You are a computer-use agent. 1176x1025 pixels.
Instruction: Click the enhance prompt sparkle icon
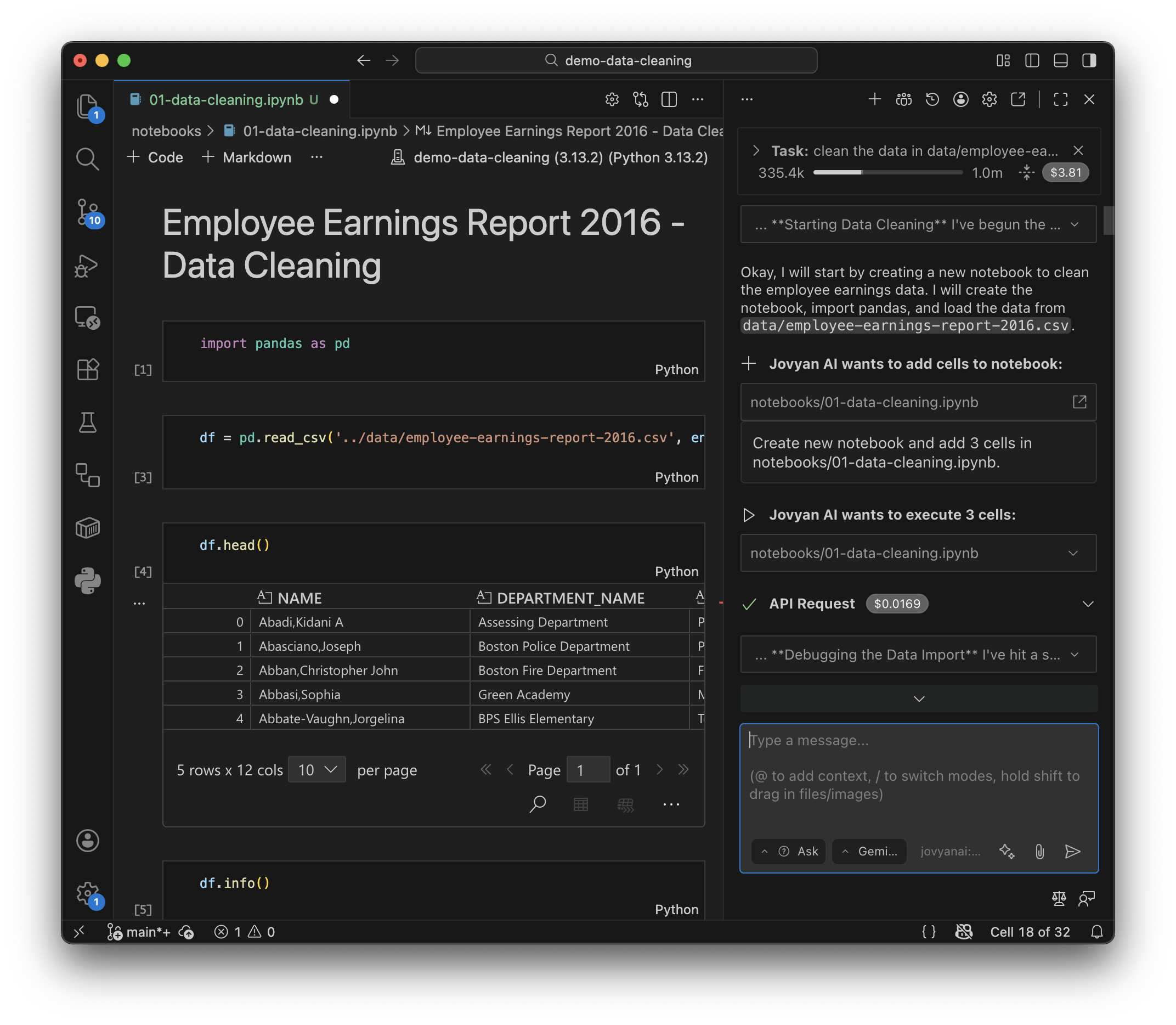coord(1007,851)
